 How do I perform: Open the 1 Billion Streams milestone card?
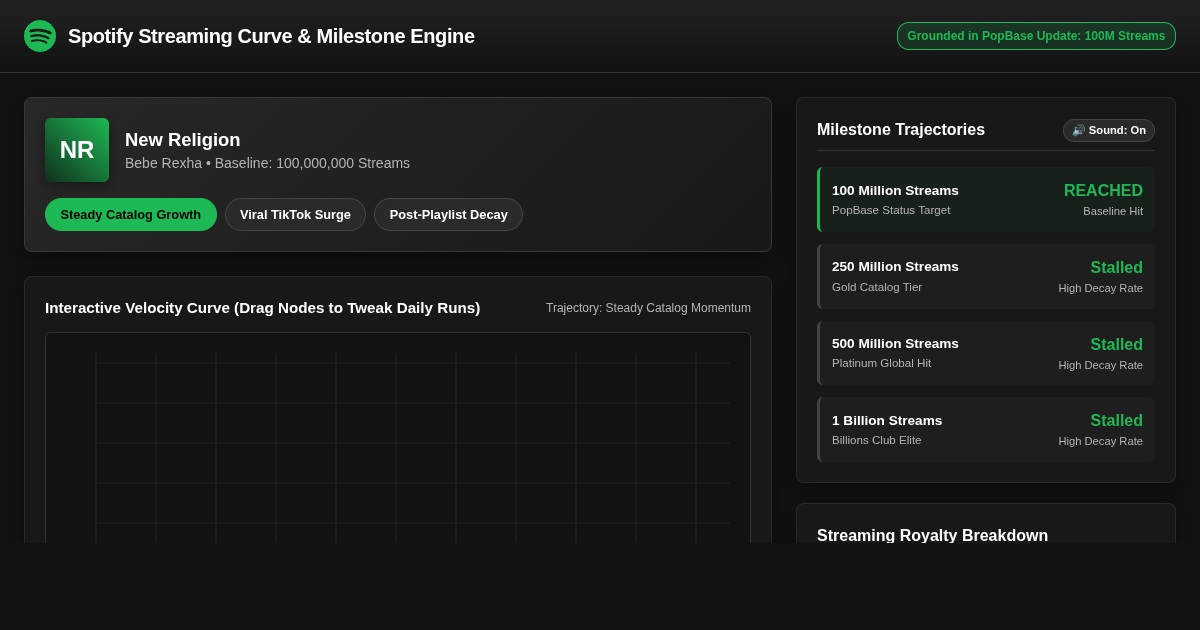[x=986, y=429]
